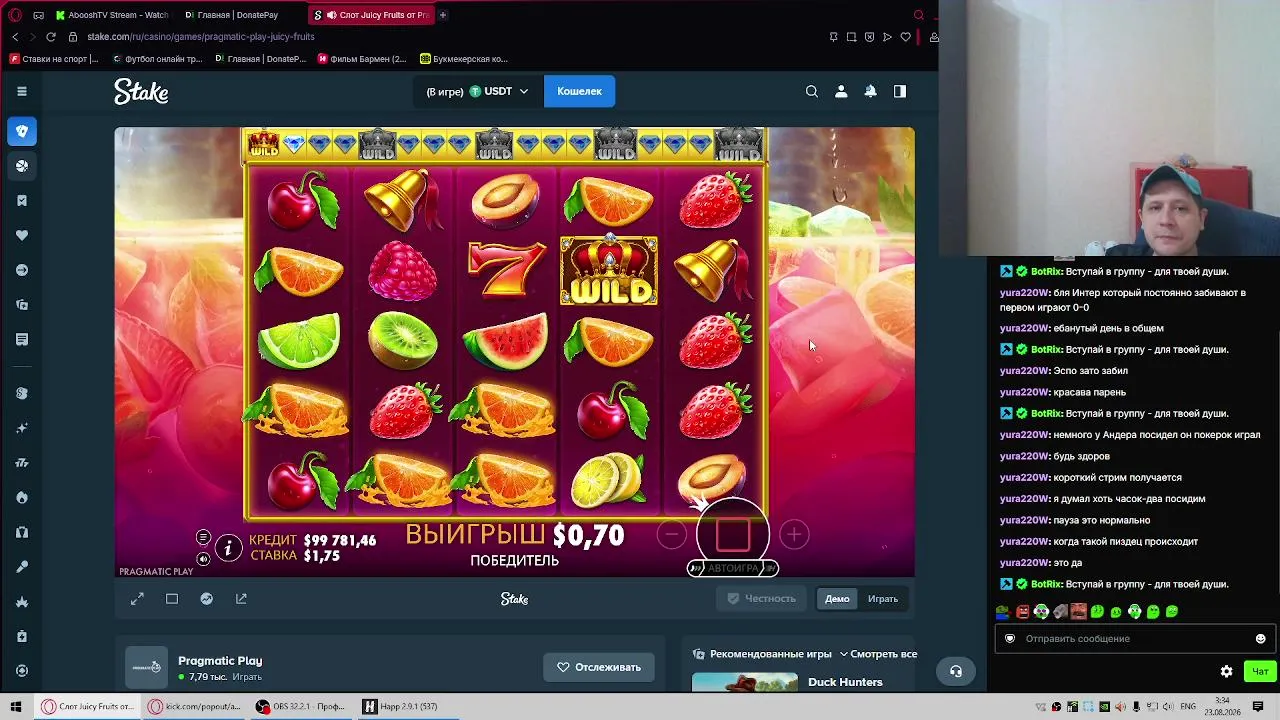
Task: Click the Отслеживать follow button
Action: pyautogui.click(x=599, y=667)
